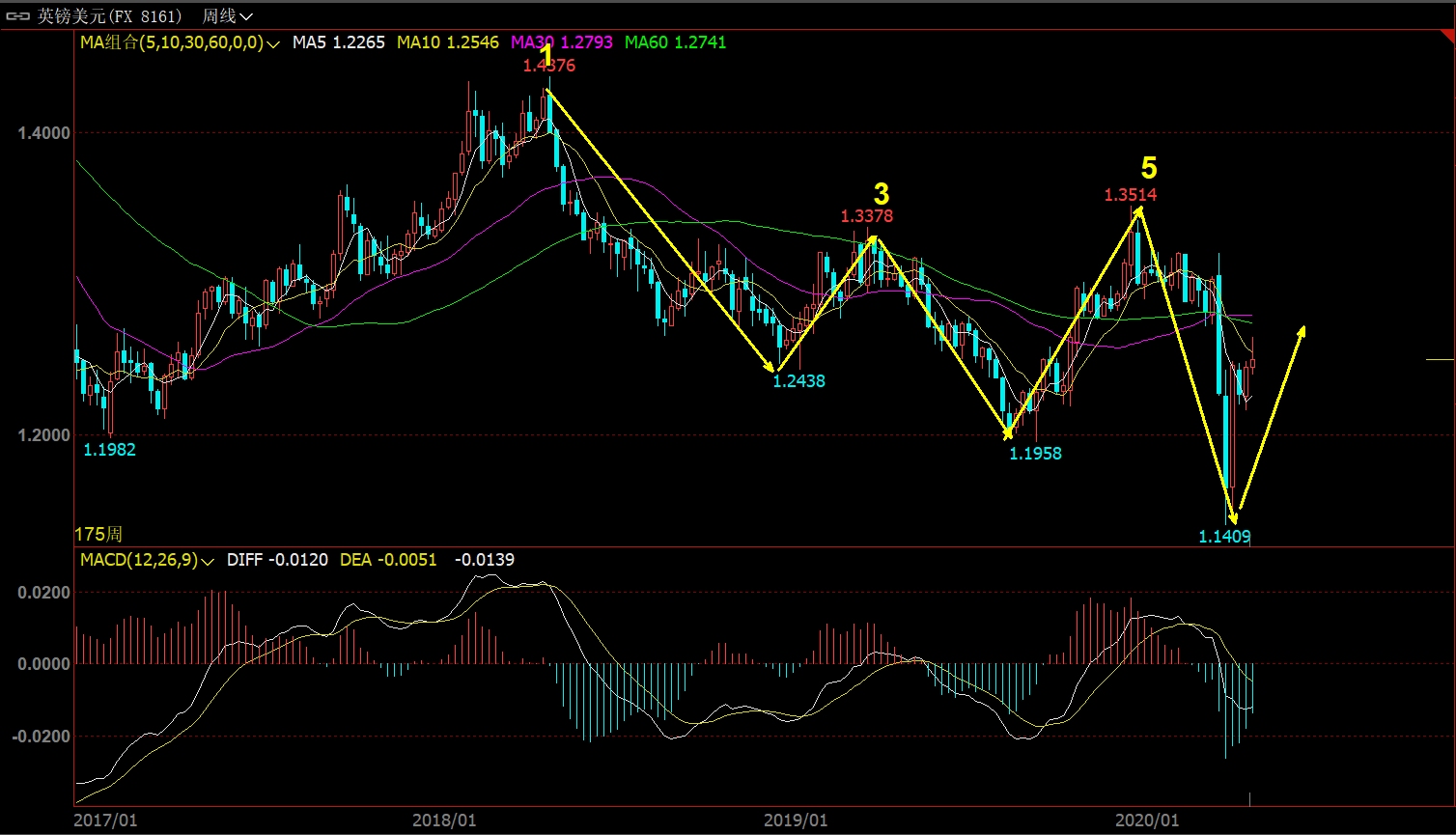Click the 2020/01 date axis label

coord(1146,821)
